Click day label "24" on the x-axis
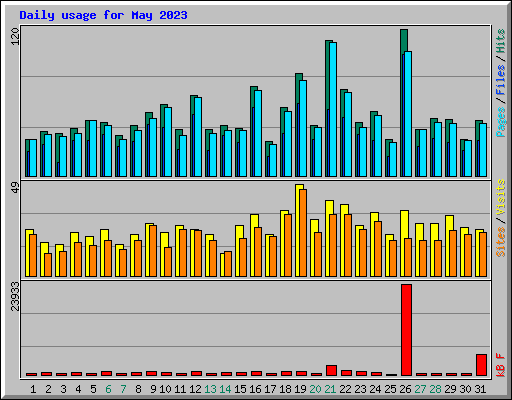The height and width of the screenshot is (400, 512). (x=375, y=389)
